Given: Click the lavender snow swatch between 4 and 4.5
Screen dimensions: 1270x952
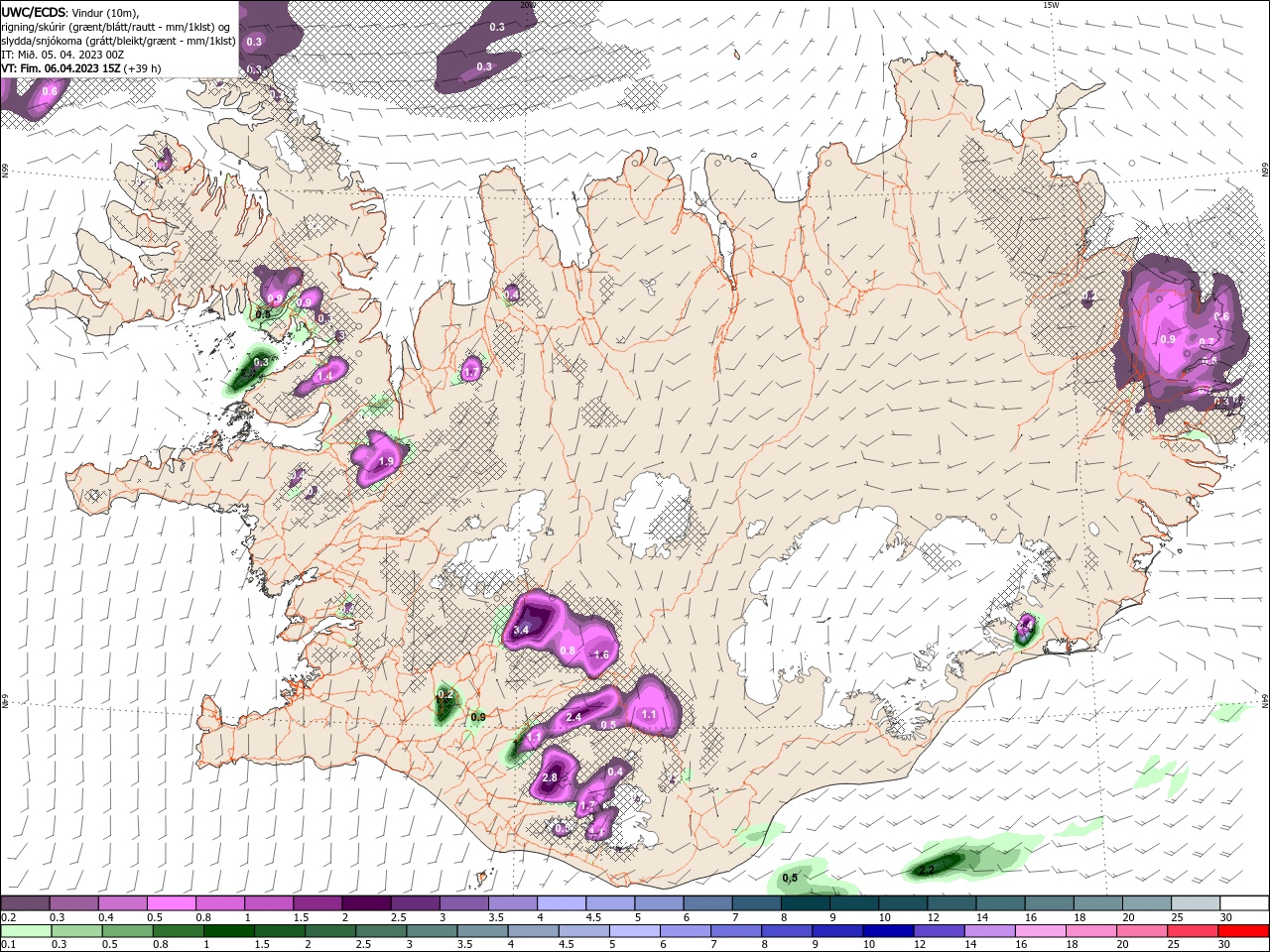Looking at the screenshot, I should coord(563,903).
